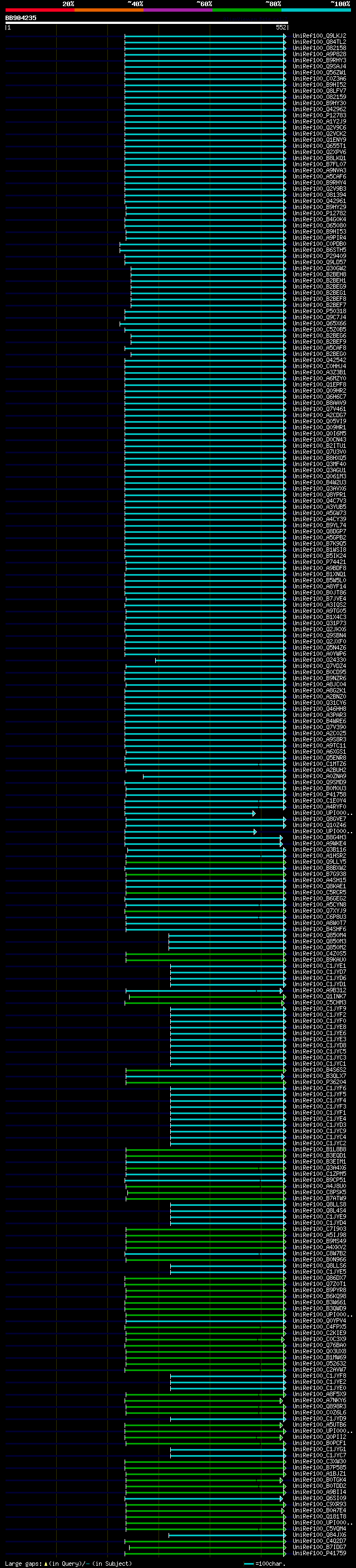
Task: Click hit label UniRef100_Q181T8
Action: pyautogui.click(x=319, y=1517)
